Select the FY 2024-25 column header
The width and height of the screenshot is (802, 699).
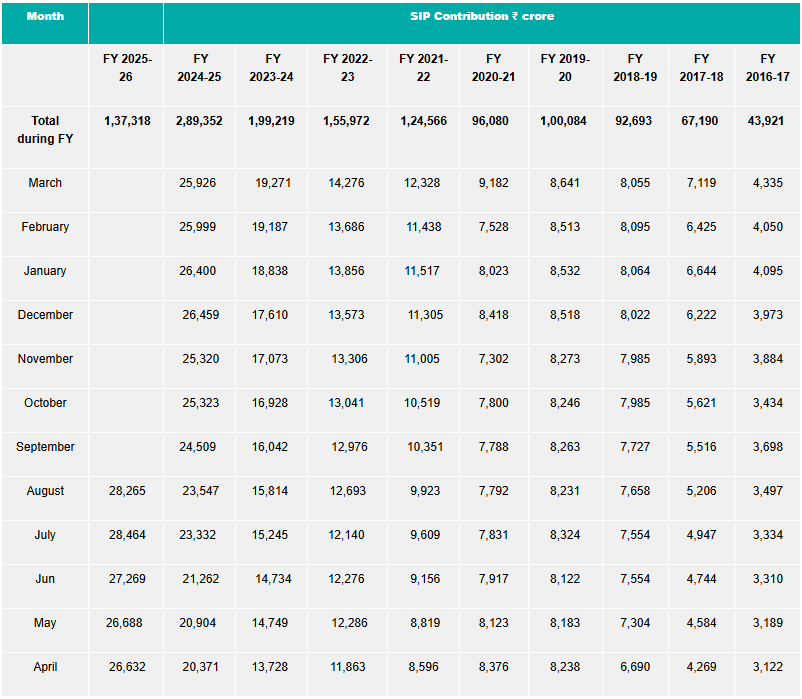click(x=200, y=68)
